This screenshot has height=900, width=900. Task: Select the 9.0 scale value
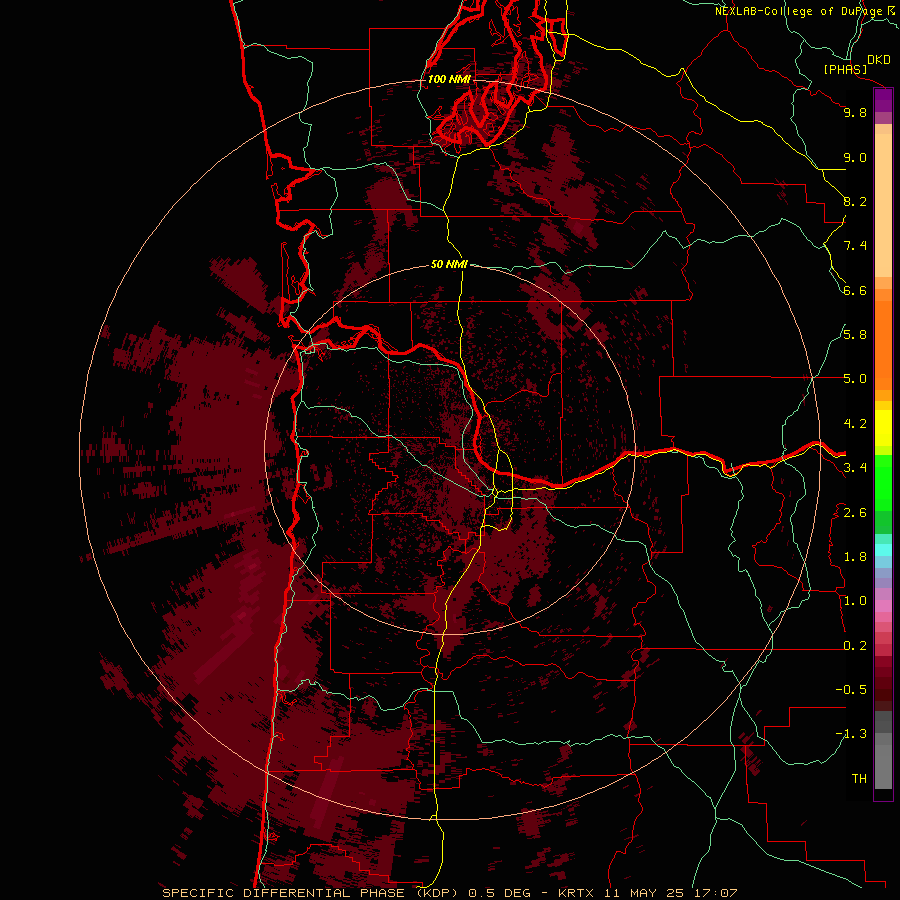coord(855,157)
